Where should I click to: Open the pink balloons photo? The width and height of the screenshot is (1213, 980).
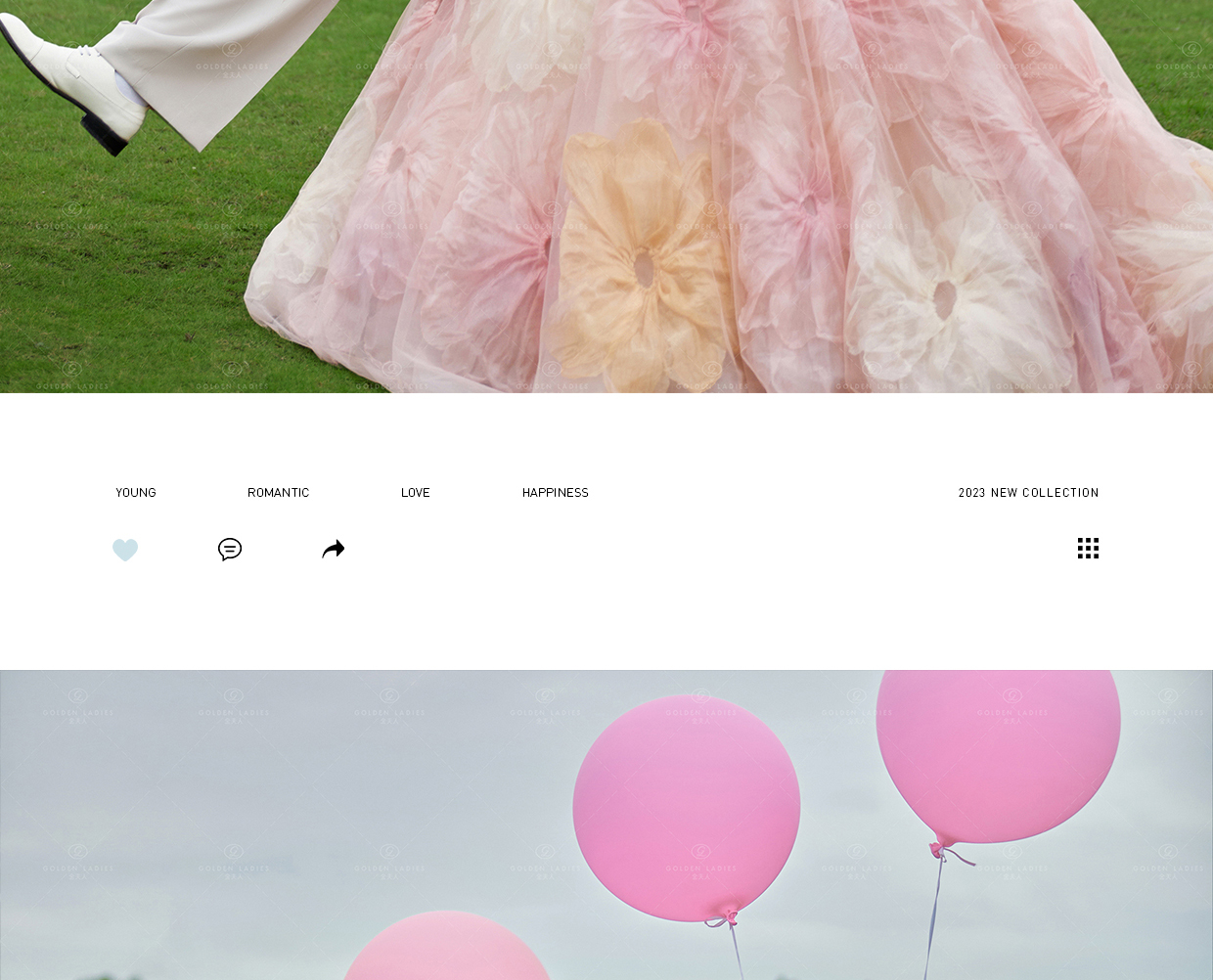tap(606, 824)
